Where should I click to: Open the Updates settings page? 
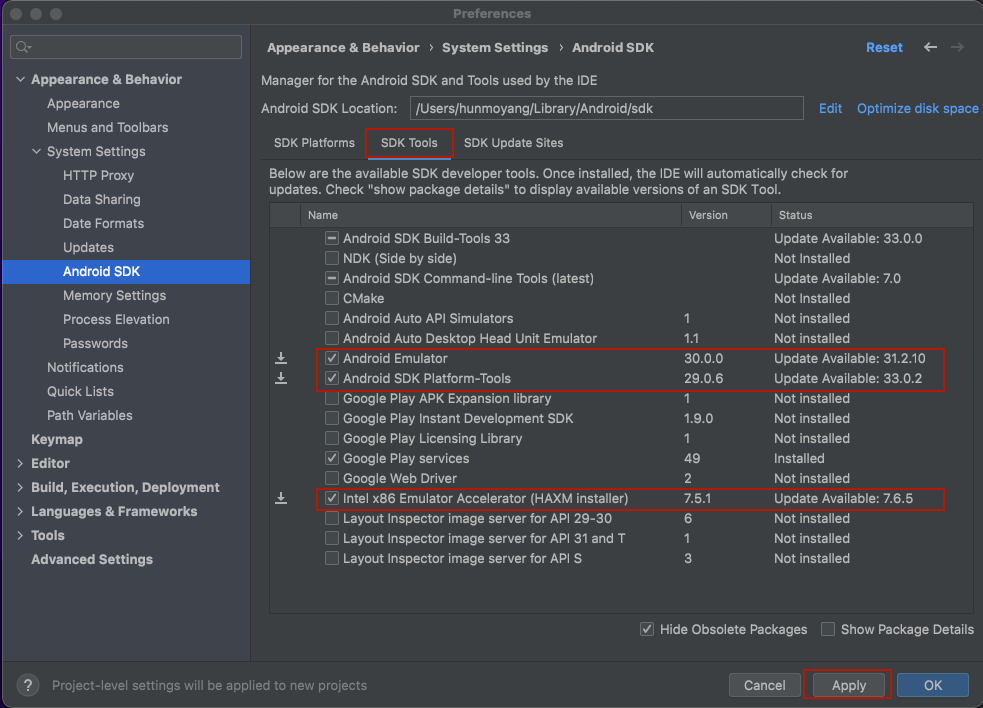[x=88, y=248]
